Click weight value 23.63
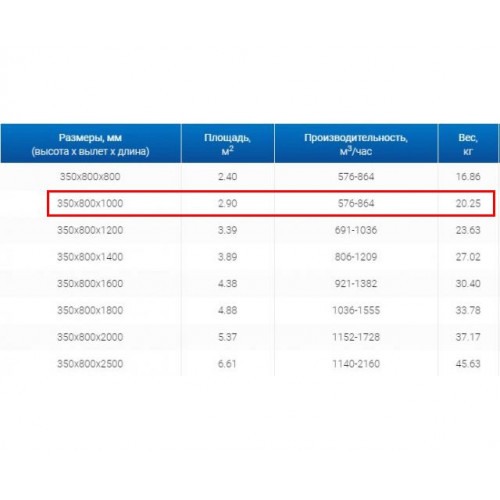The image size is (500, 500). click(x=468, y=230)
